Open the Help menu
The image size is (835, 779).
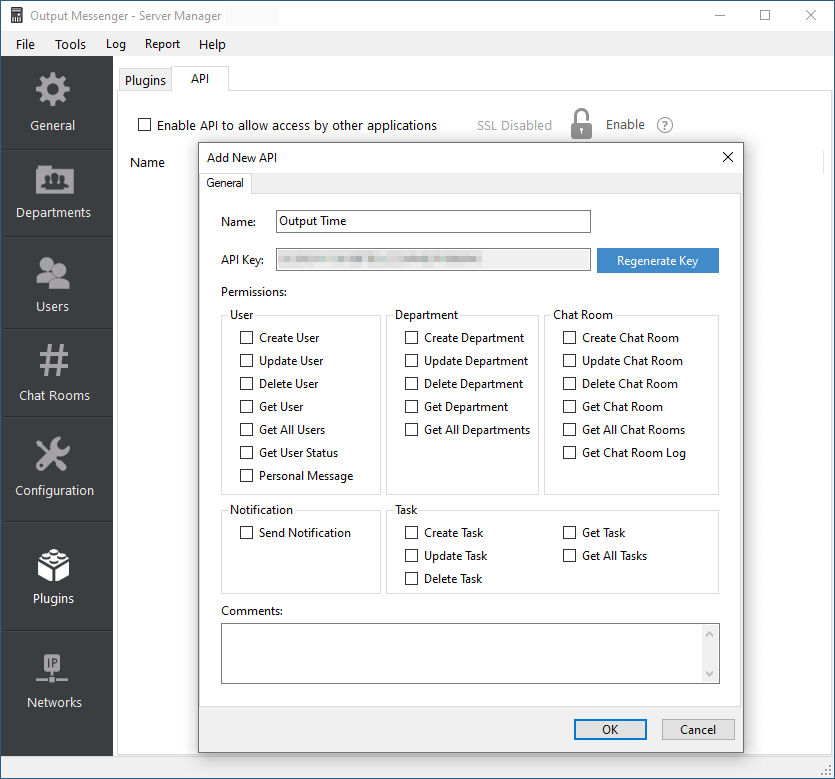(x=212, y=44)
